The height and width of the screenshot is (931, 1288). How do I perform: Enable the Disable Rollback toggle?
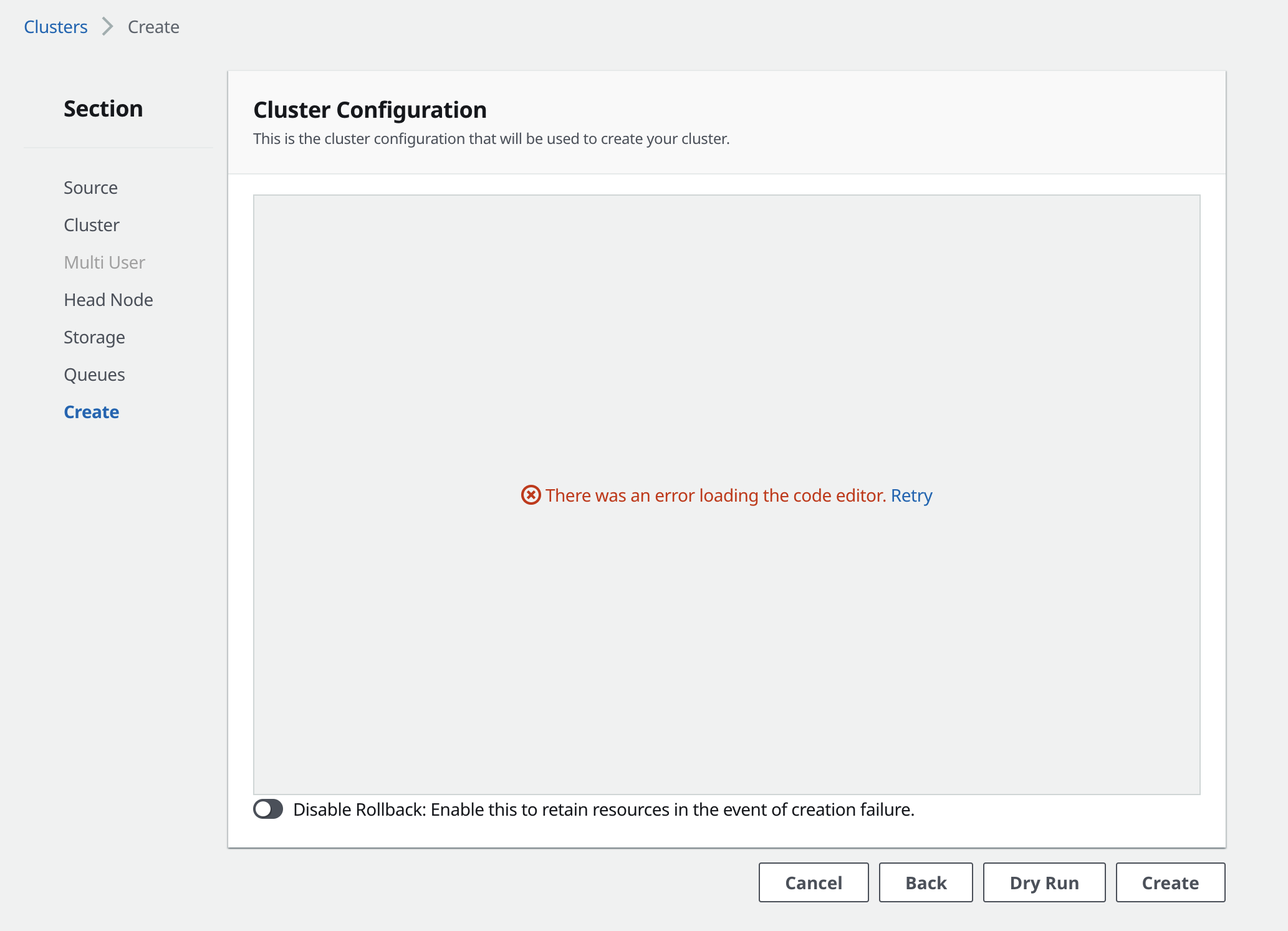point(268,809)
